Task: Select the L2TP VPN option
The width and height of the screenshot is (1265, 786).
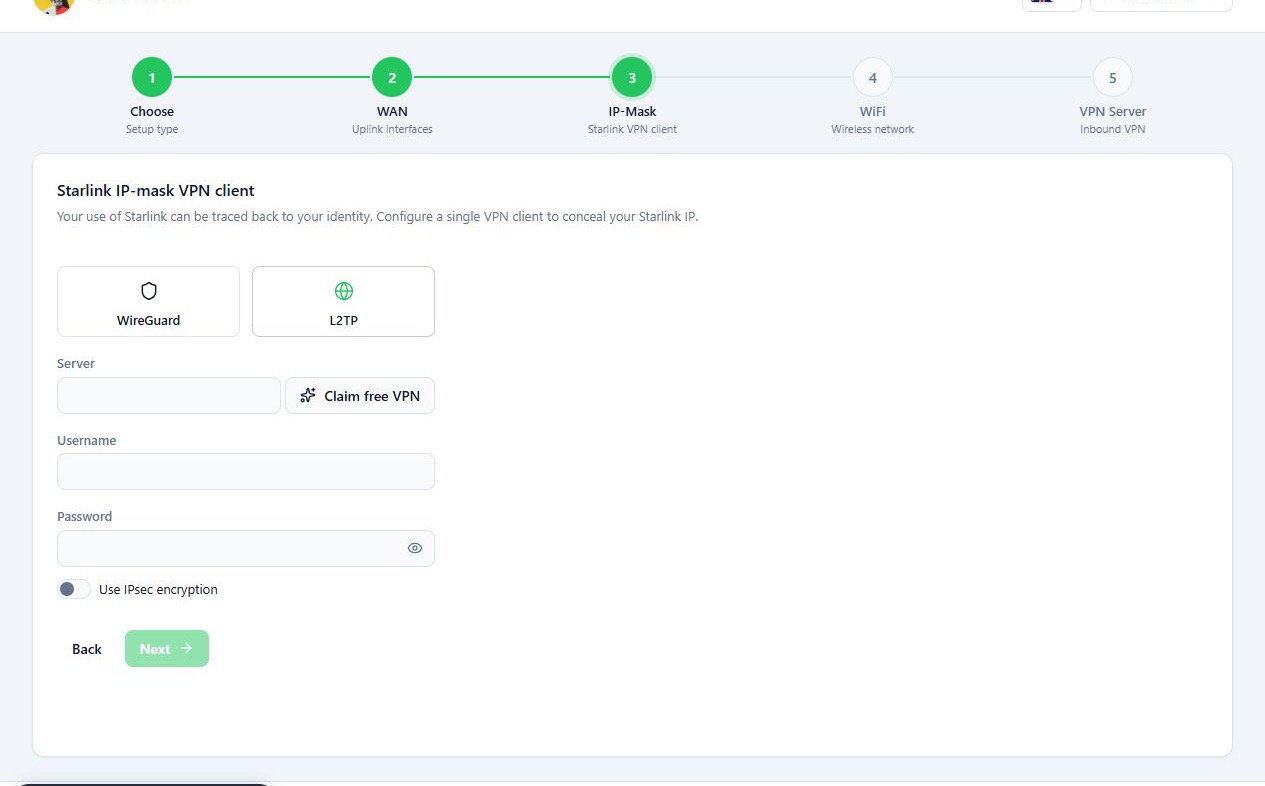Action: pyautogui.click(x=343, y=301)
